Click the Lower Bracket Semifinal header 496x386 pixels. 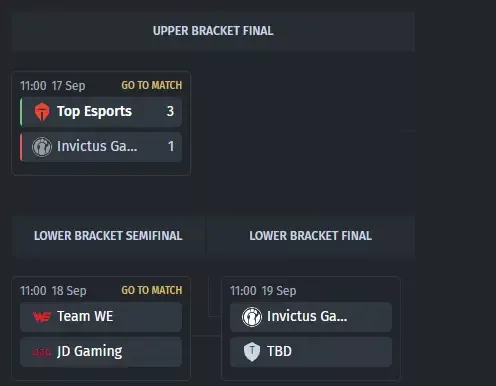click(108, 236)
